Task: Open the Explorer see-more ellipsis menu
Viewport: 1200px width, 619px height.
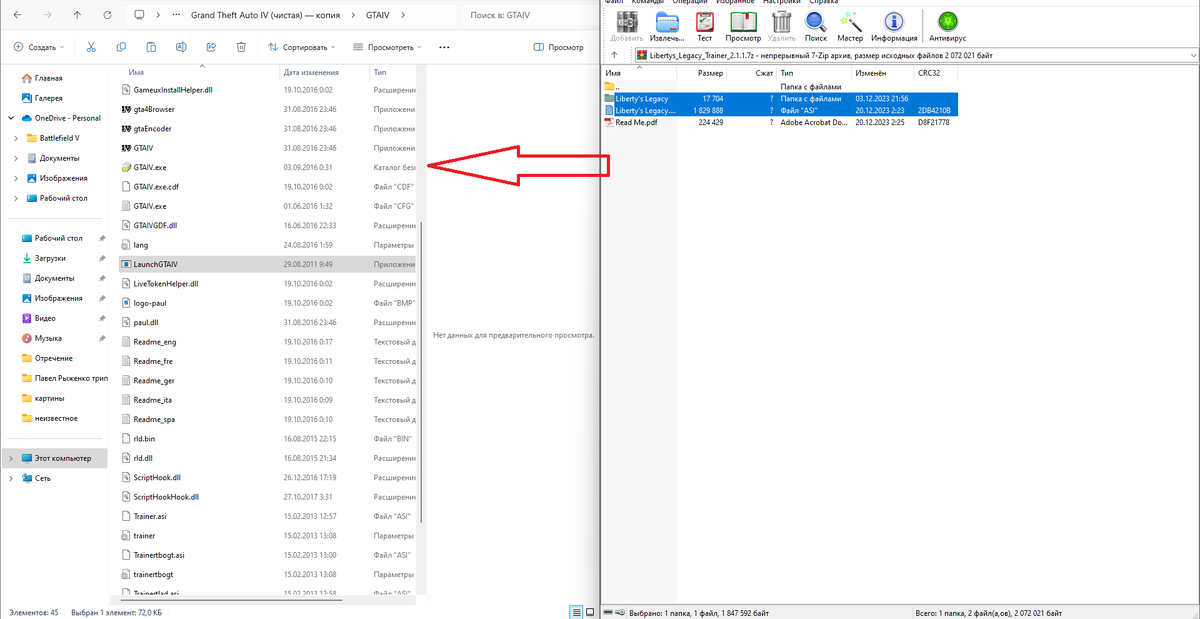Action: [x=444, y=47]
